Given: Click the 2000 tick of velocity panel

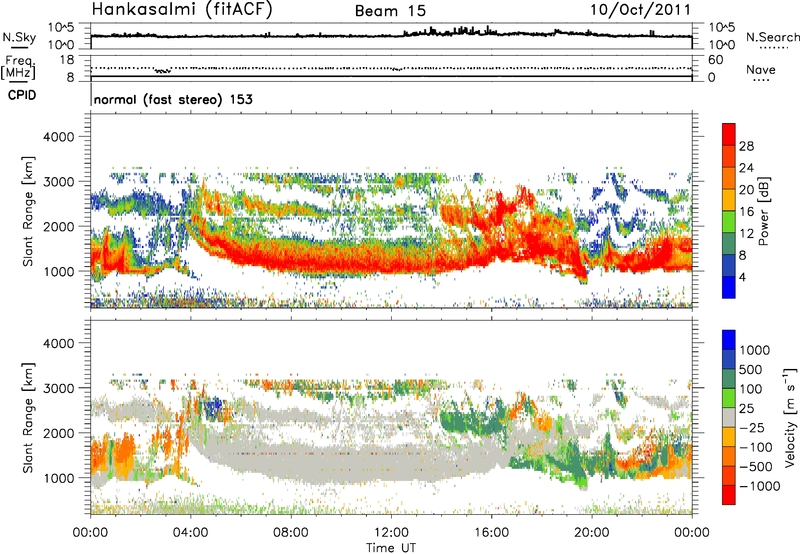Looking at the screenshot, I should coord(58,433).
